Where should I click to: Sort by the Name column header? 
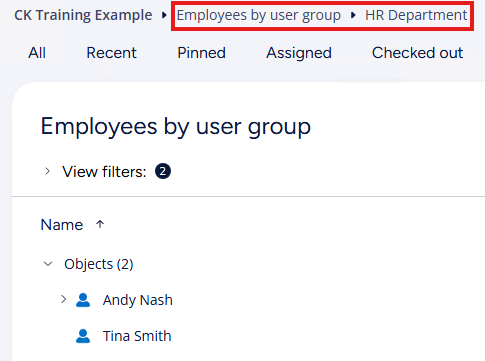(62, 225)
